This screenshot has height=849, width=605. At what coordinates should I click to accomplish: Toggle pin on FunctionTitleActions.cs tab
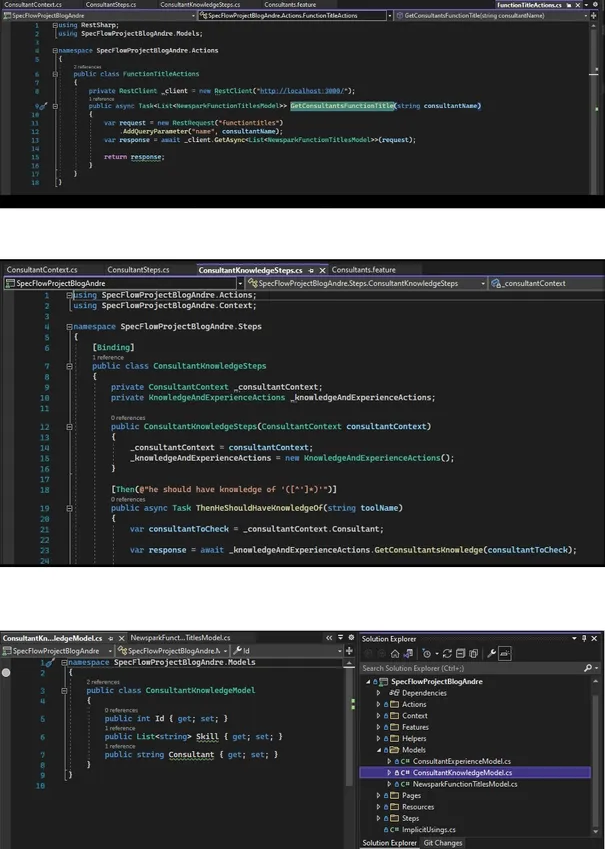coord(569,5)
